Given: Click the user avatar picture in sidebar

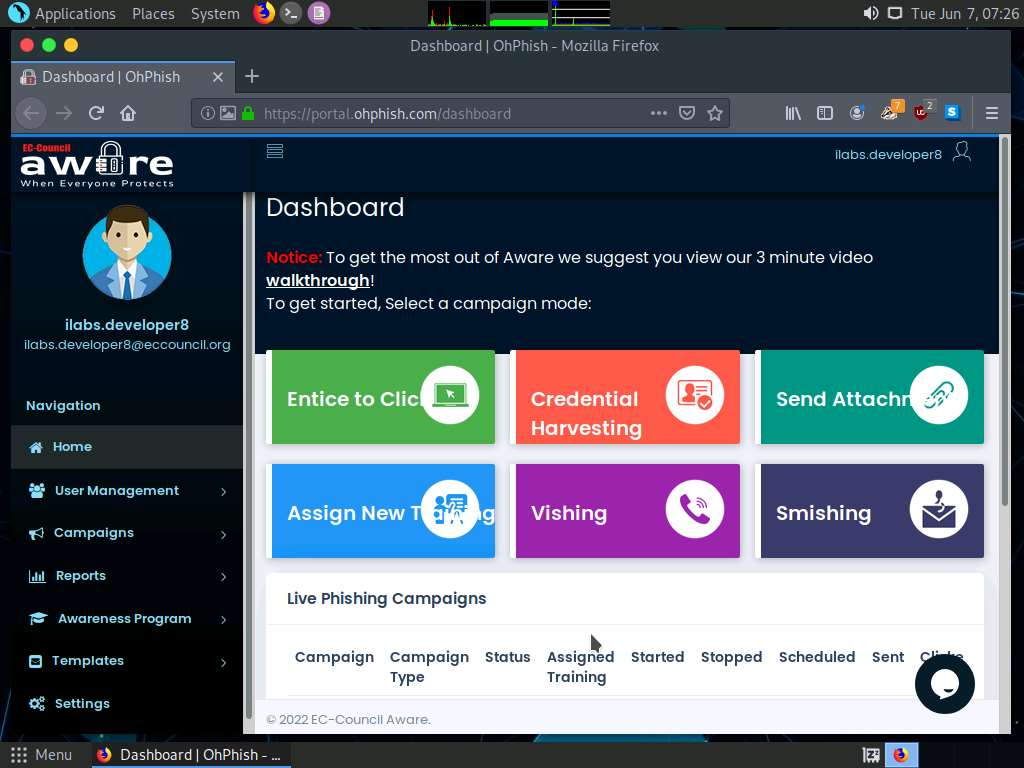Looking at the screenshot, I should coord(127,252).
